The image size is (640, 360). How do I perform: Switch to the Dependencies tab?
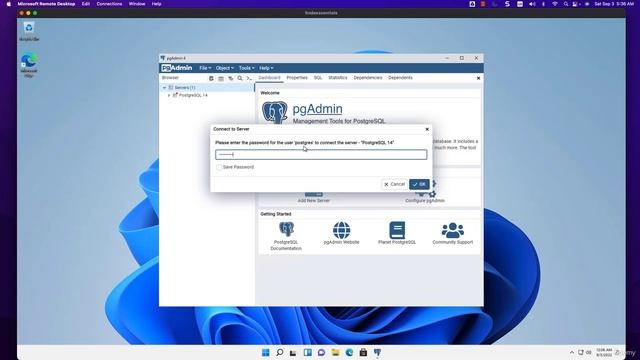coord(368,78)
